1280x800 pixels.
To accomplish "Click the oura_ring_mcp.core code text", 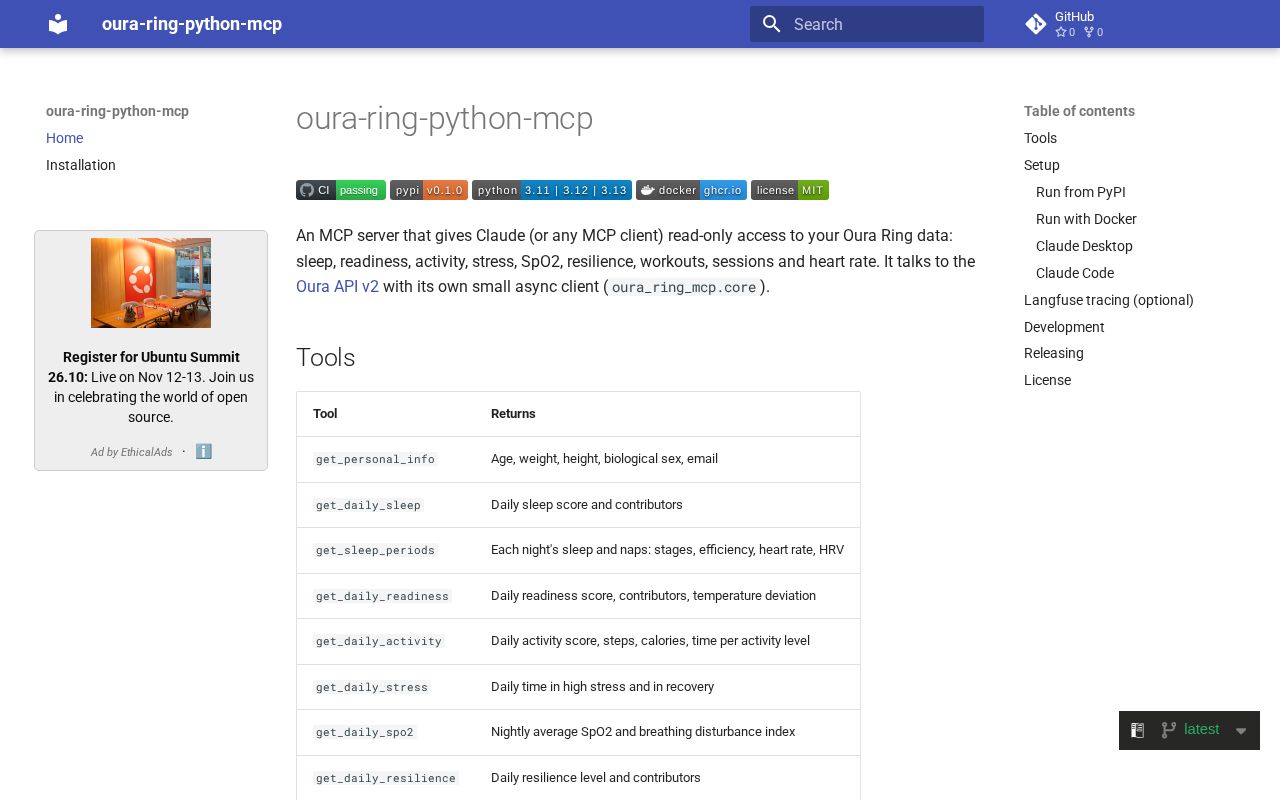I will (684, 287).
